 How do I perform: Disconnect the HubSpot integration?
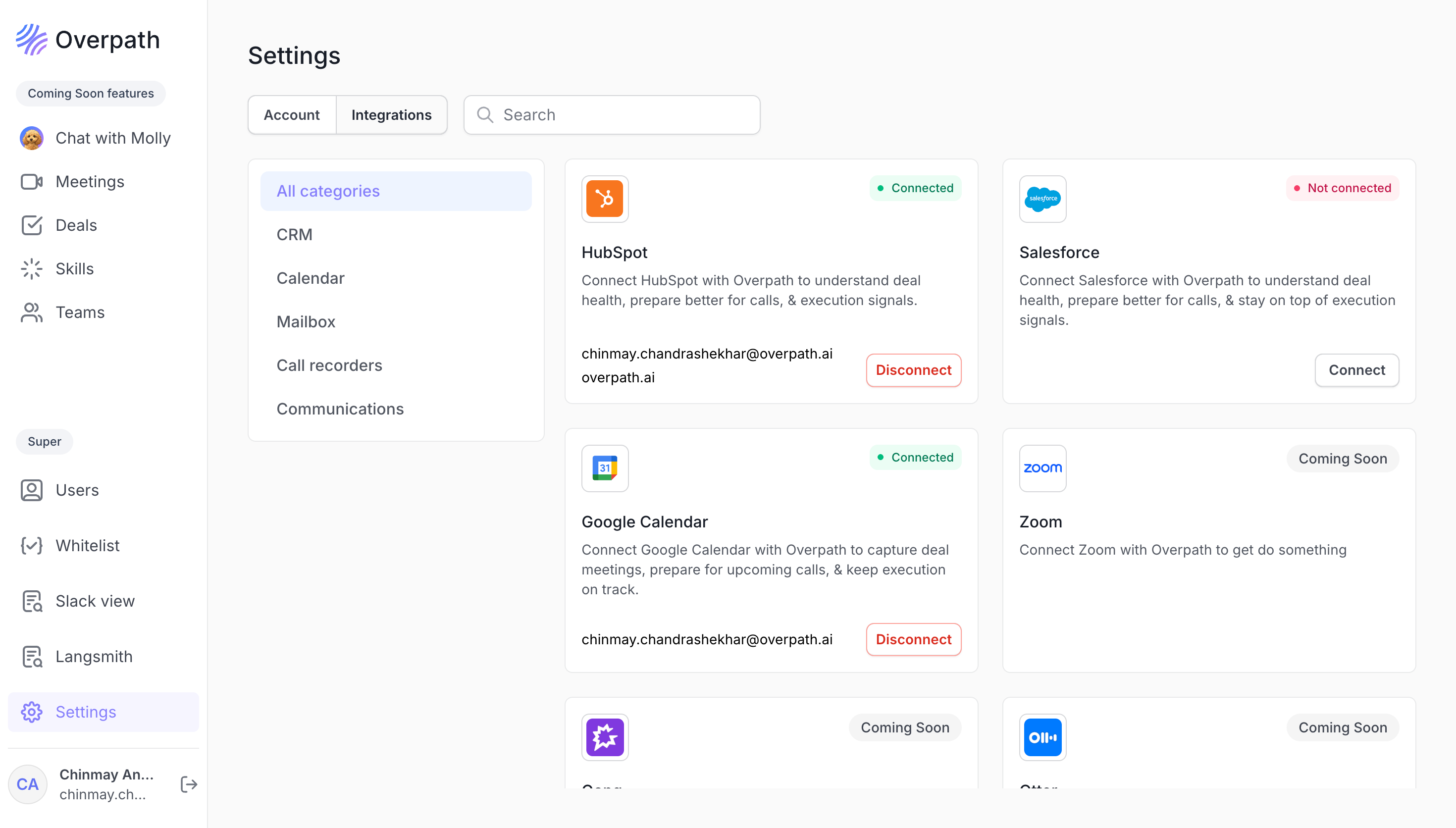[913, 370]
